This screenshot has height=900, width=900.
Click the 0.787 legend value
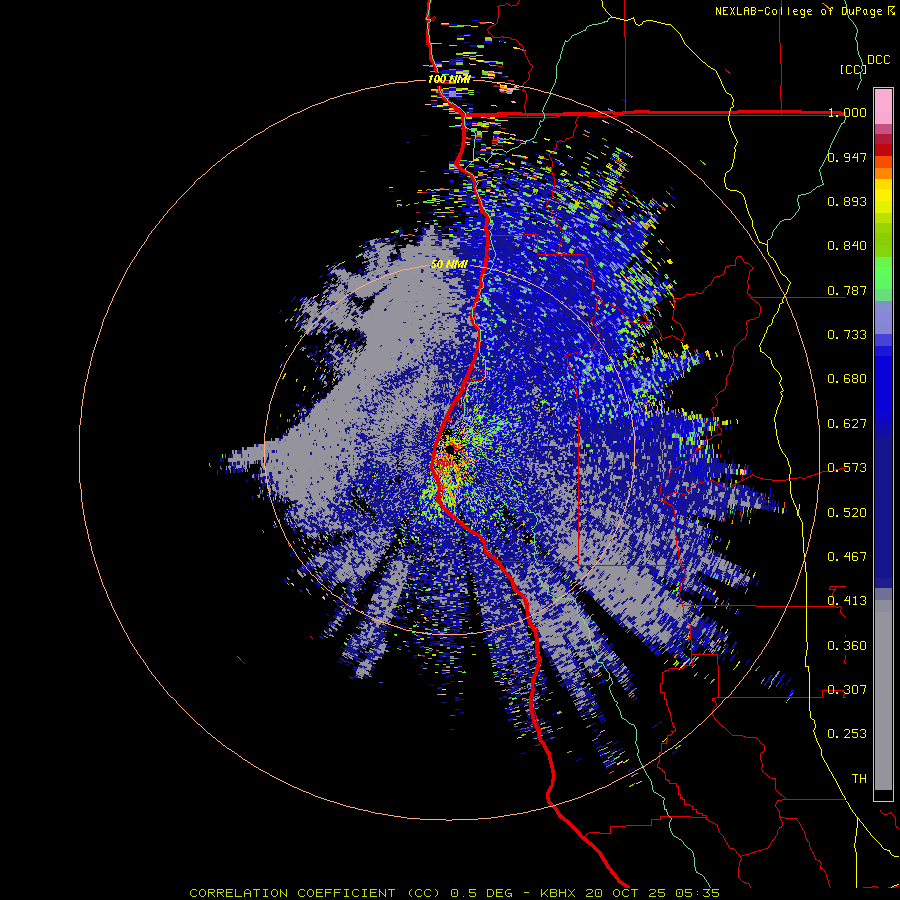click(x=847, y=290)
